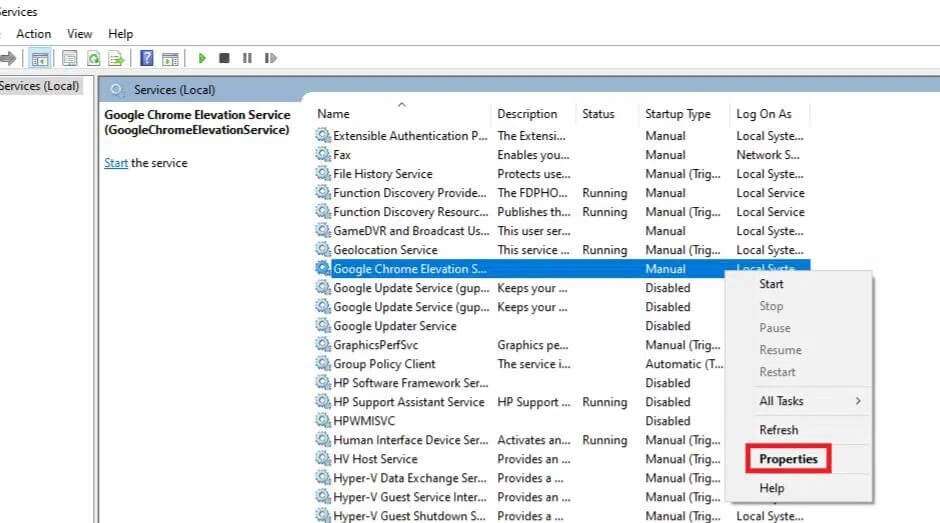Image resolution: width=940 pixels, height=523 pixels.
Task: Click Automatic startup type of Group Policy Client
Action: click(x=684, y=363)
